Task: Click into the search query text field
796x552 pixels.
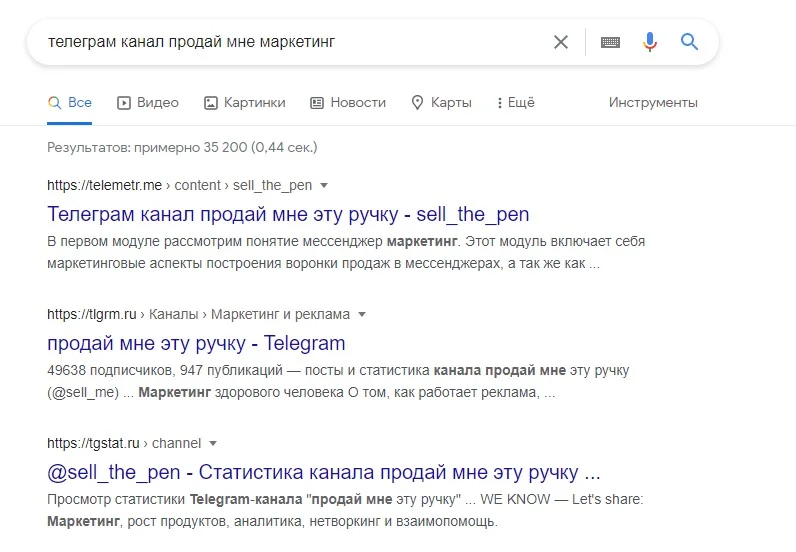Action: click(280, 42)
